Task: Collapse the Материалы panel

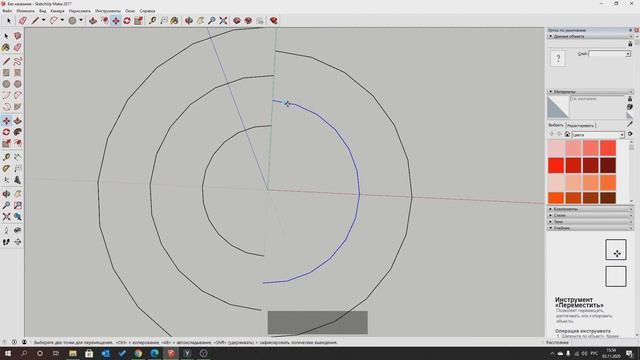Action: (590, 91)
